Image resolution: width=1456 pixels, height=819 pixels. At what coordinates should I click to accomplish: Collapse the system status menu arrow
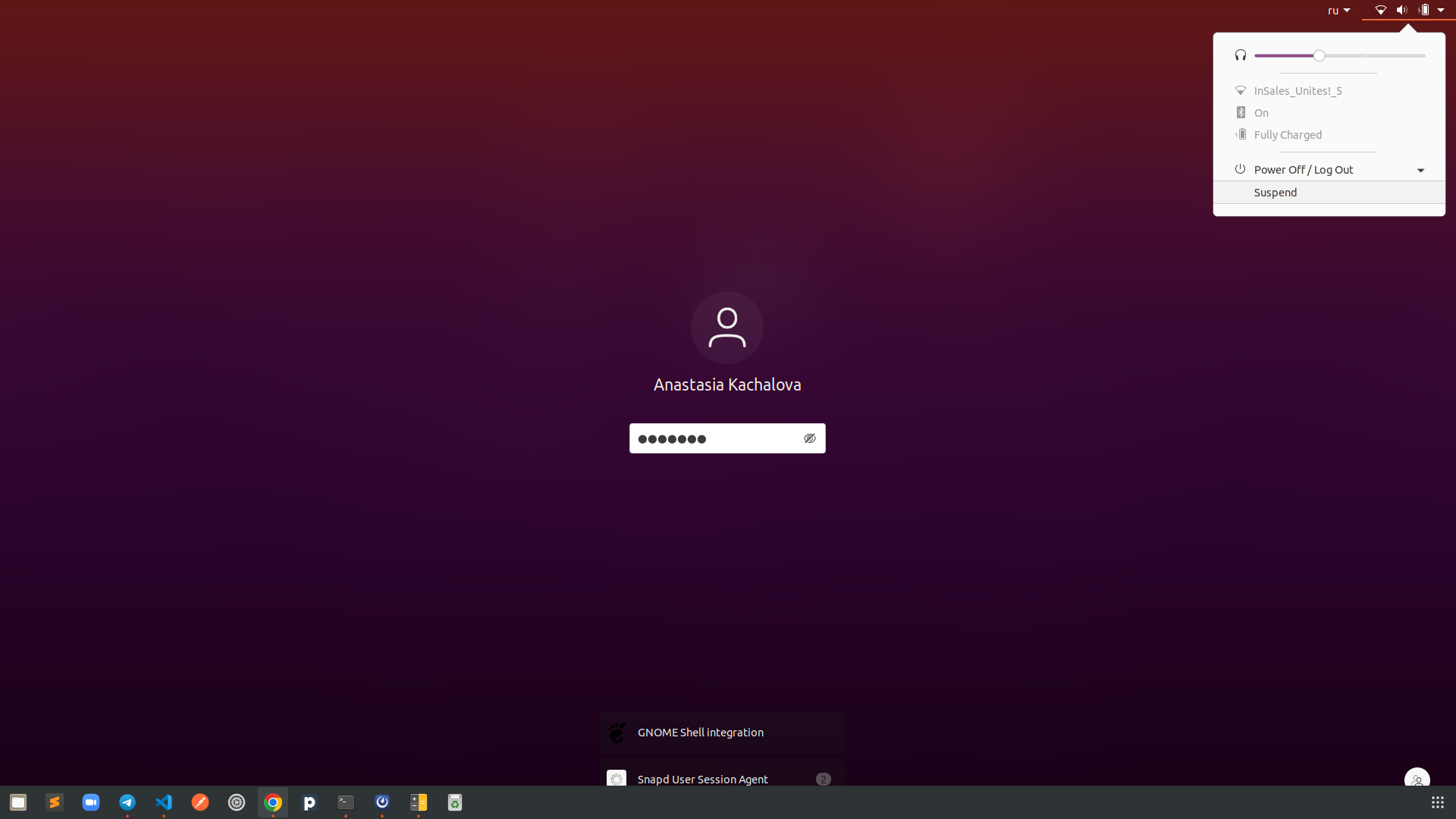(x=1441, y=11)
